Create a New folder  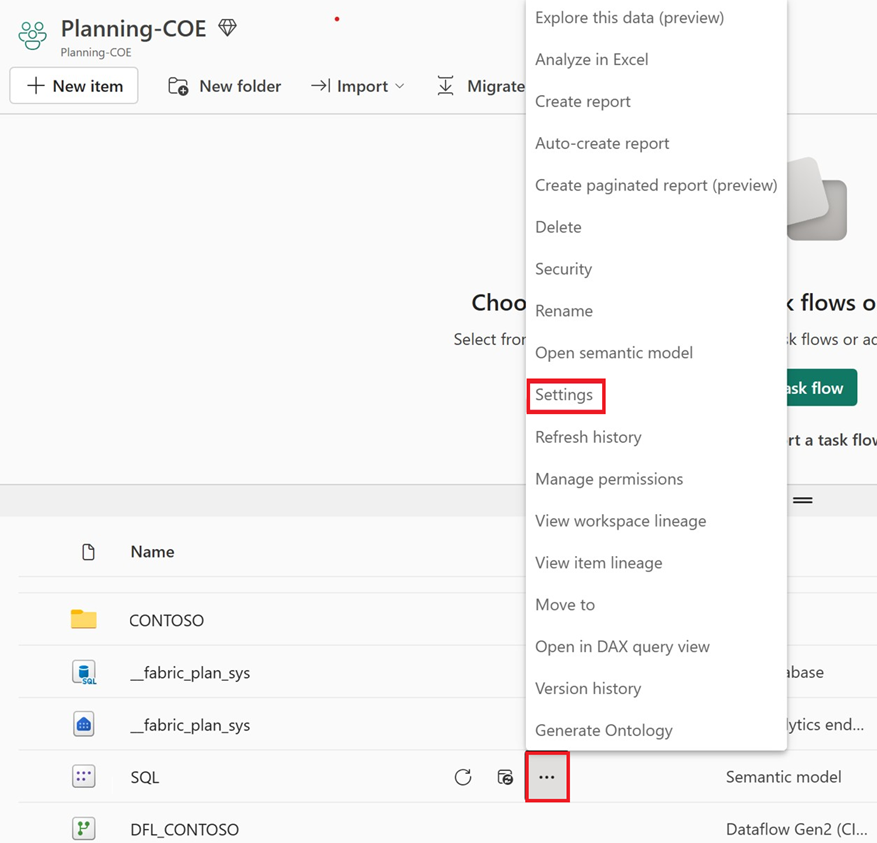click(x=224, y=86)
